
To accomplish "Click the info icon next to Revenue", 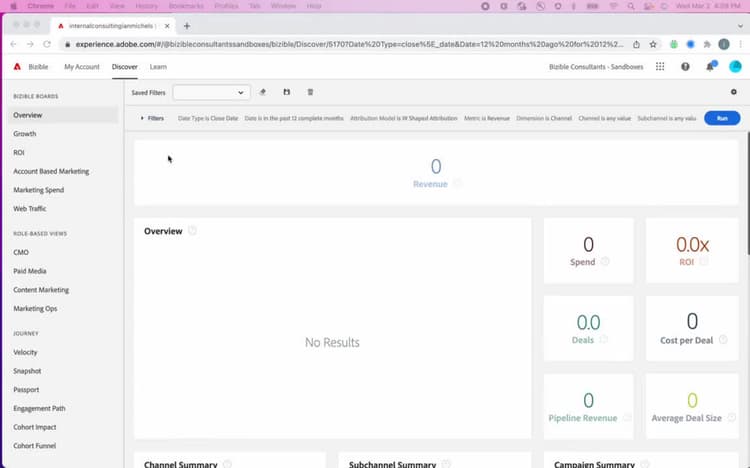I will pos(457,184).
